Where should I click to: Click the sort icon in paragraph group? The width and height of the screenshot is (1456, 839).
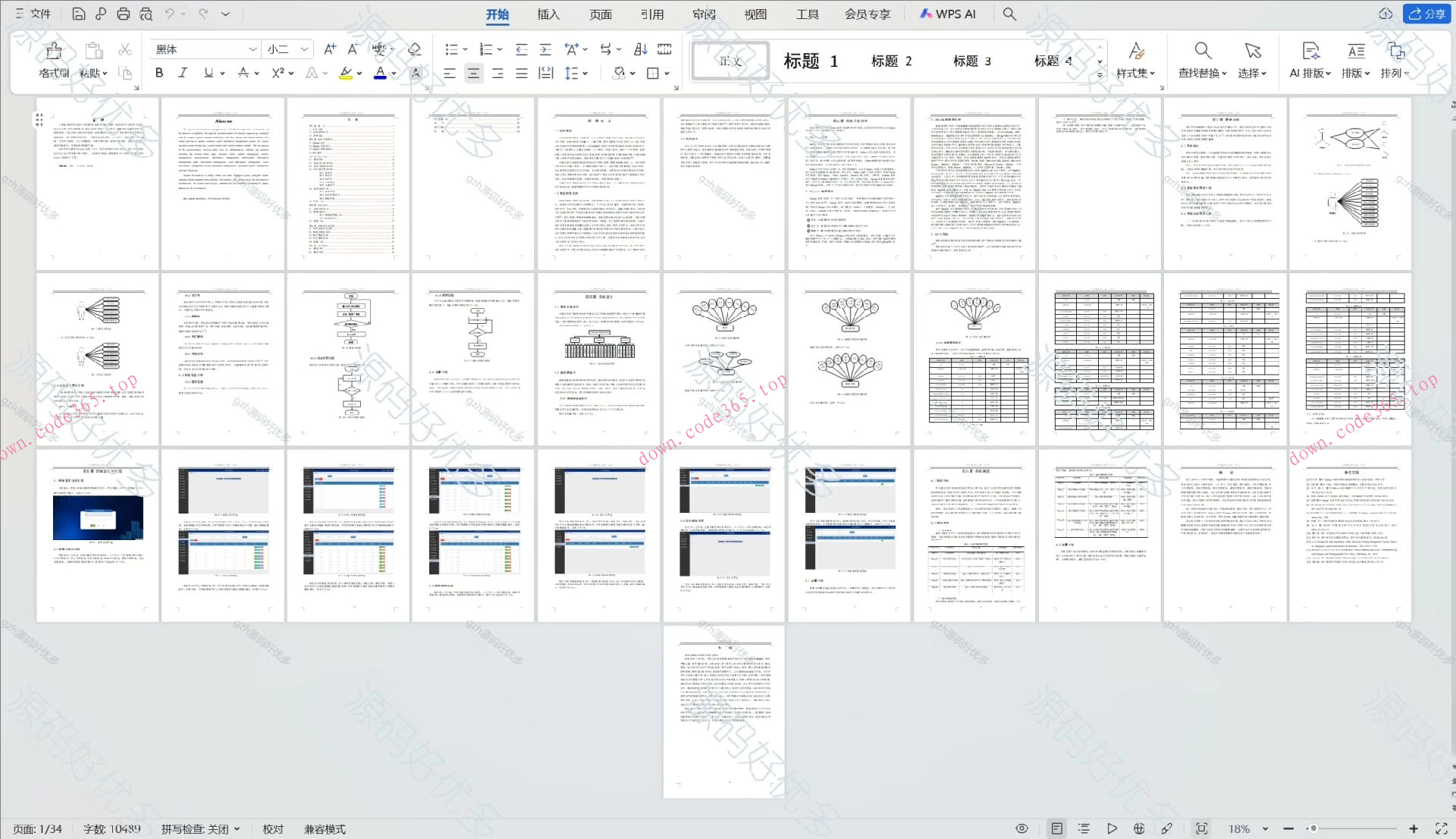640,49
